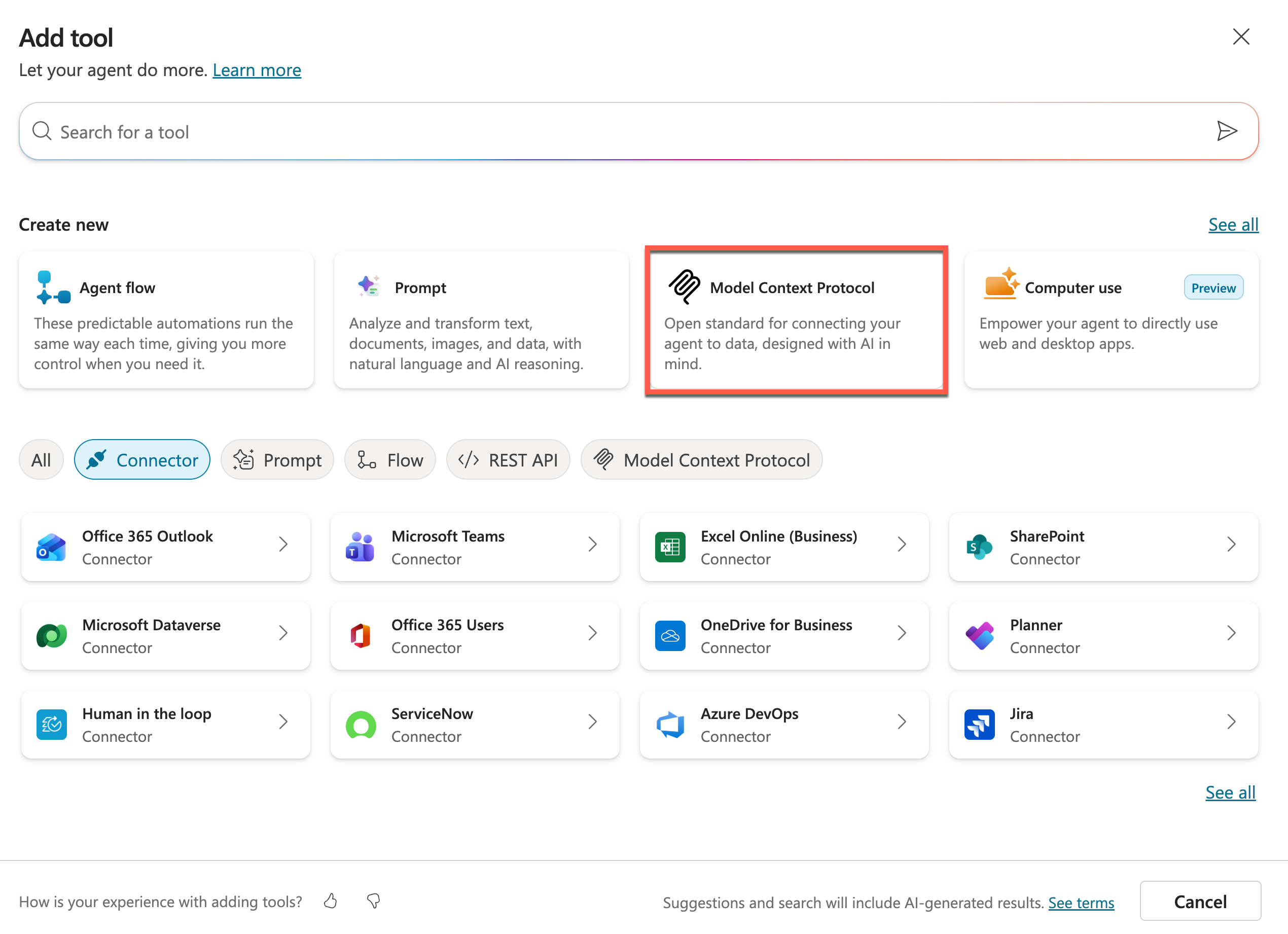Click the Azure DevOps connector icon

coord(669,725)
